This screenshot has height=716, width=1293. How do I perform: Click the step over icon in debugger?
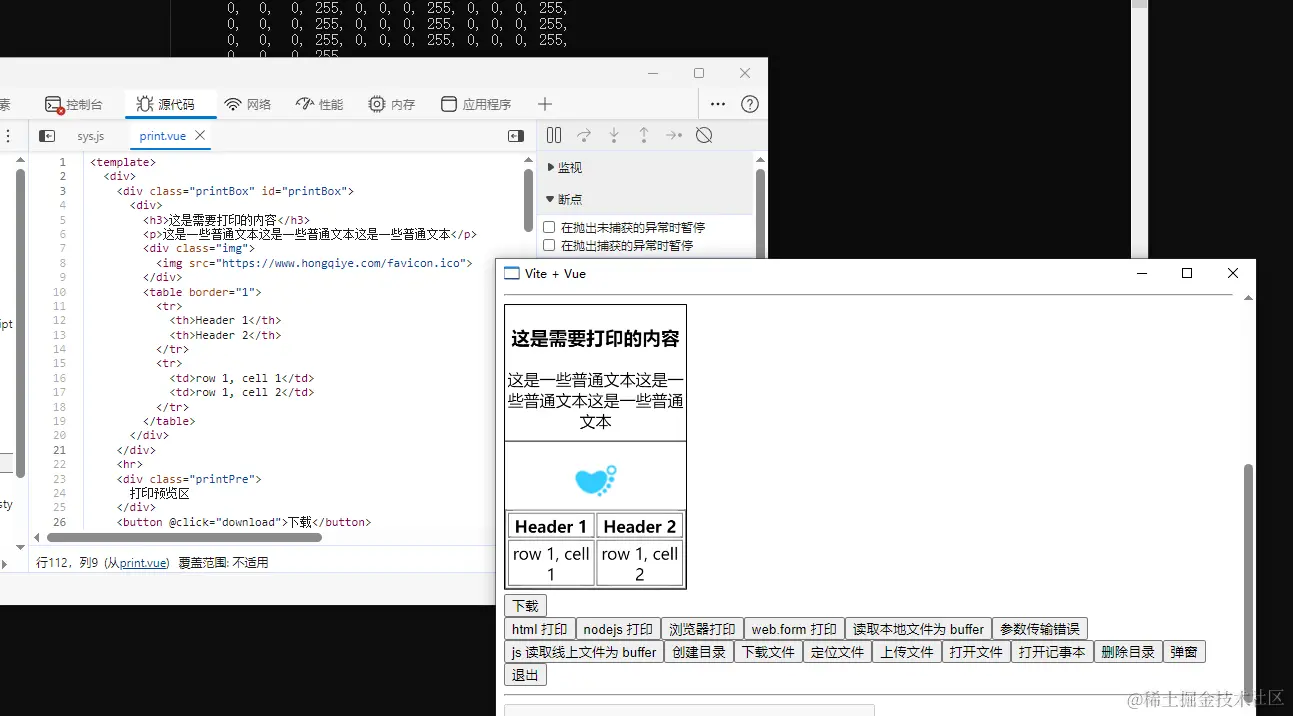[584, 135]
